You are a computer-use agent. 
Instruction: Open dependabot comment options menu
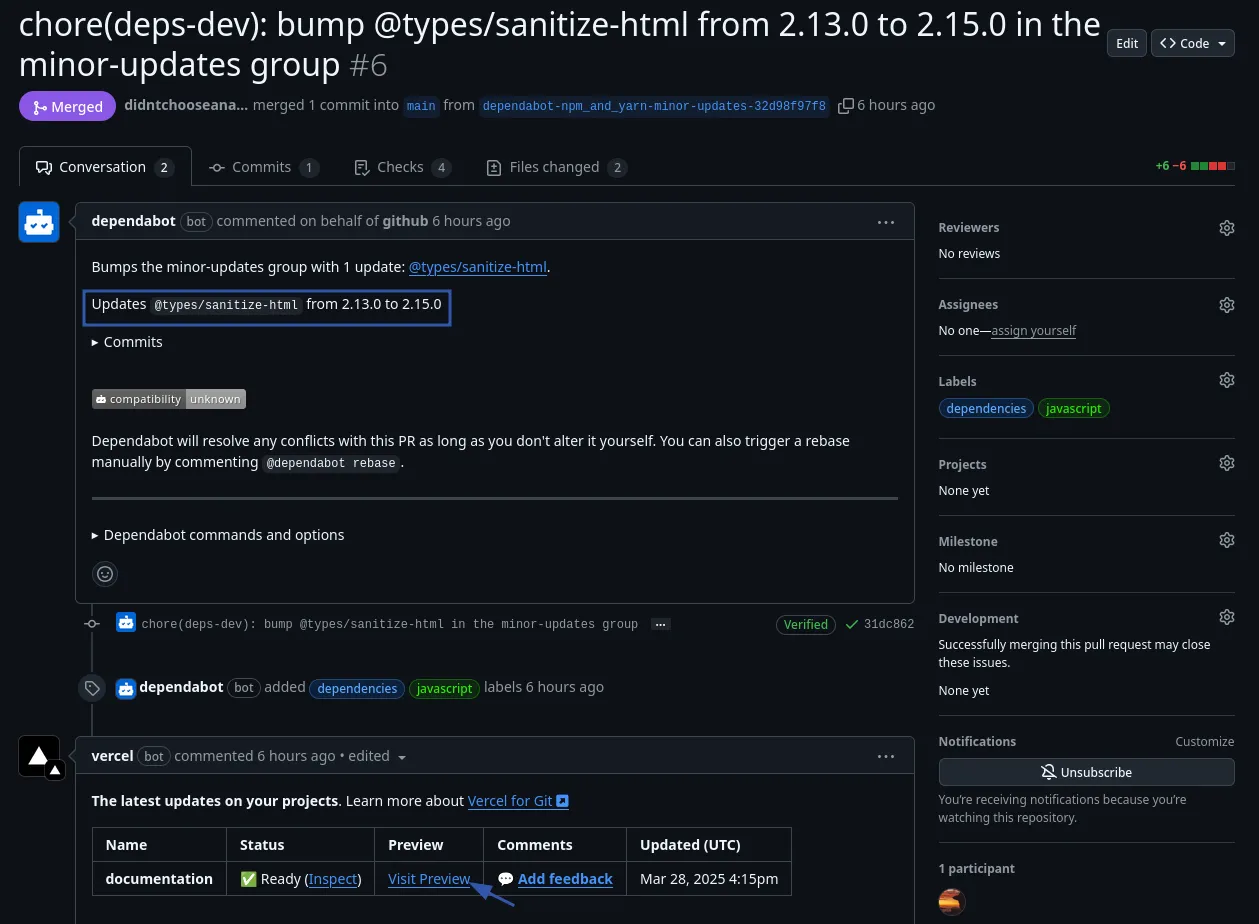tap(885, 222)
